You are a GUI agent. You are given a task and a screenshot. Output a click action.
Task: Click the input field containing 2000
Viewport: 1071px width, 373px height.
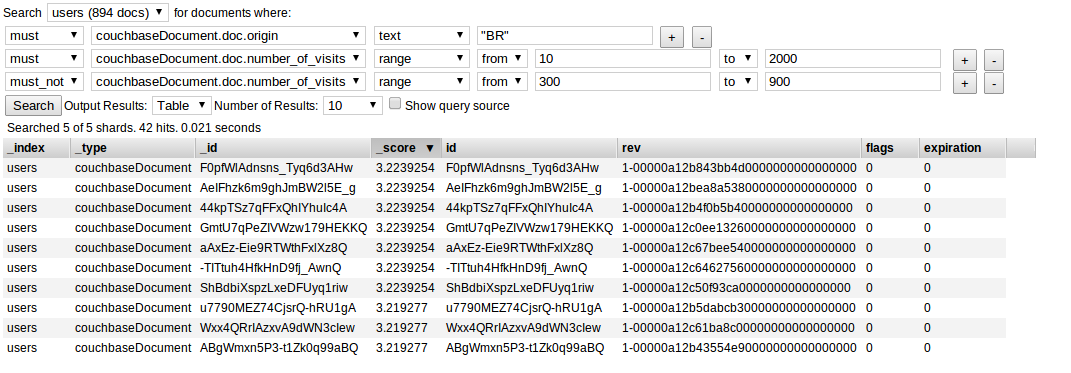[x=853, y=59]
